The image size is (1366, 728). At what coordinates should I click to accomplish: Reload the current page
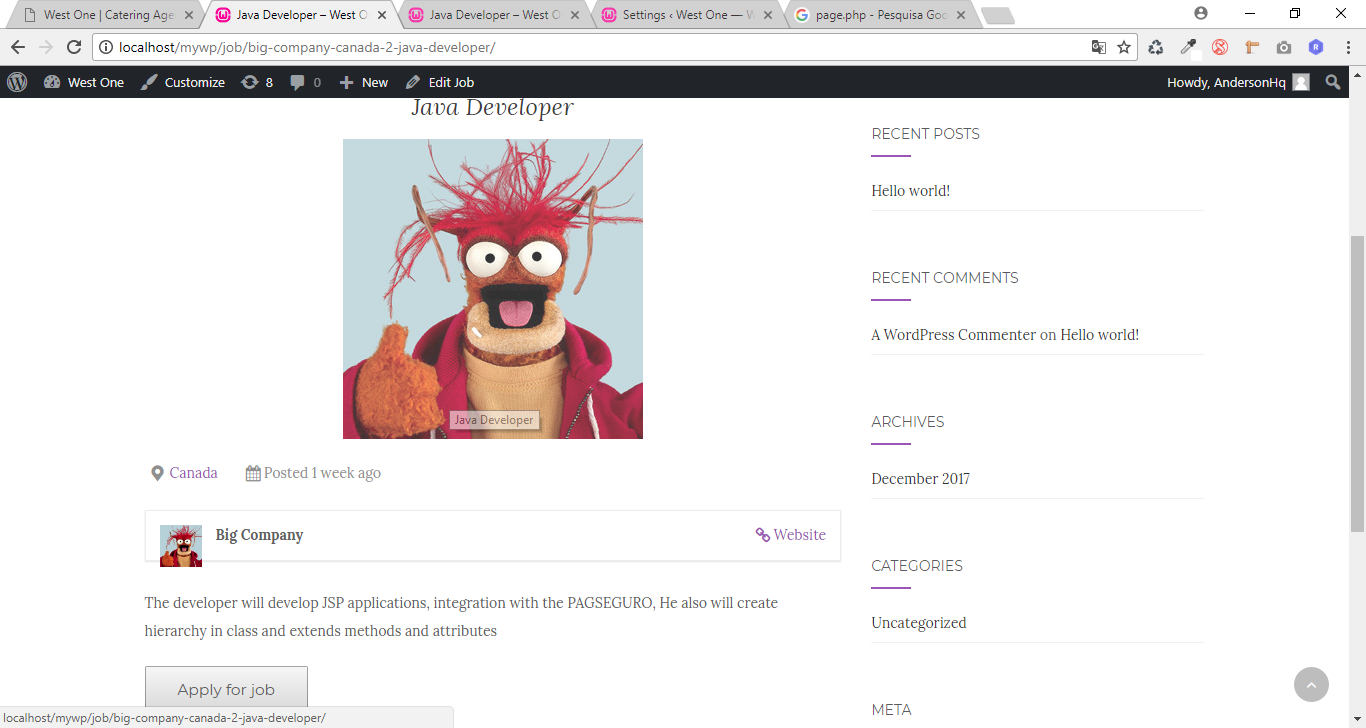(73, 47)
